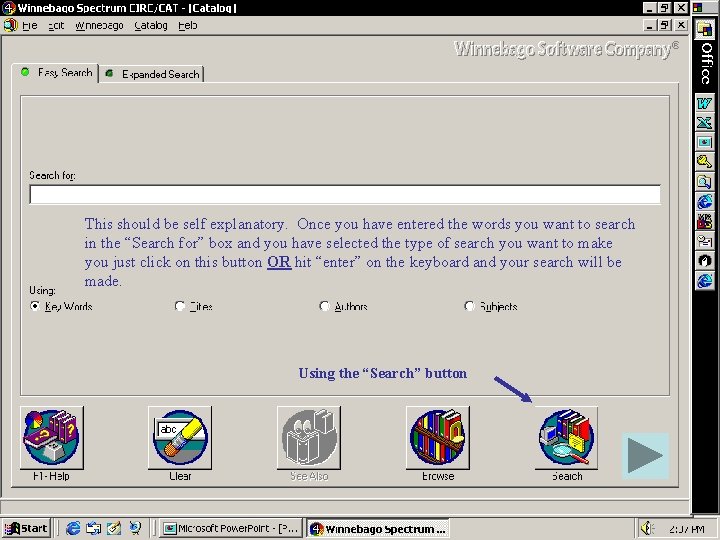Select the Subjects radio button
720x540 pixels.
point(469,306)
